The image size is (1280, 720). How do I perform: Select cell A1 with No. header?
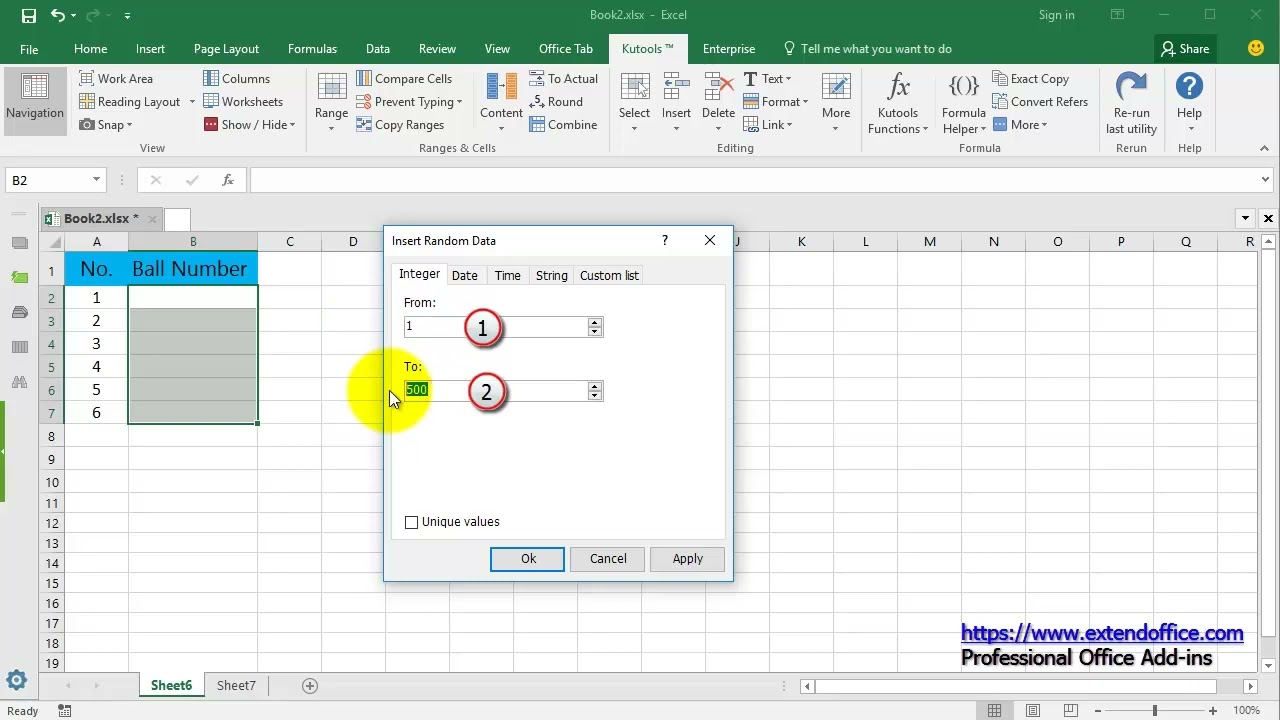[x=96, y=269]
